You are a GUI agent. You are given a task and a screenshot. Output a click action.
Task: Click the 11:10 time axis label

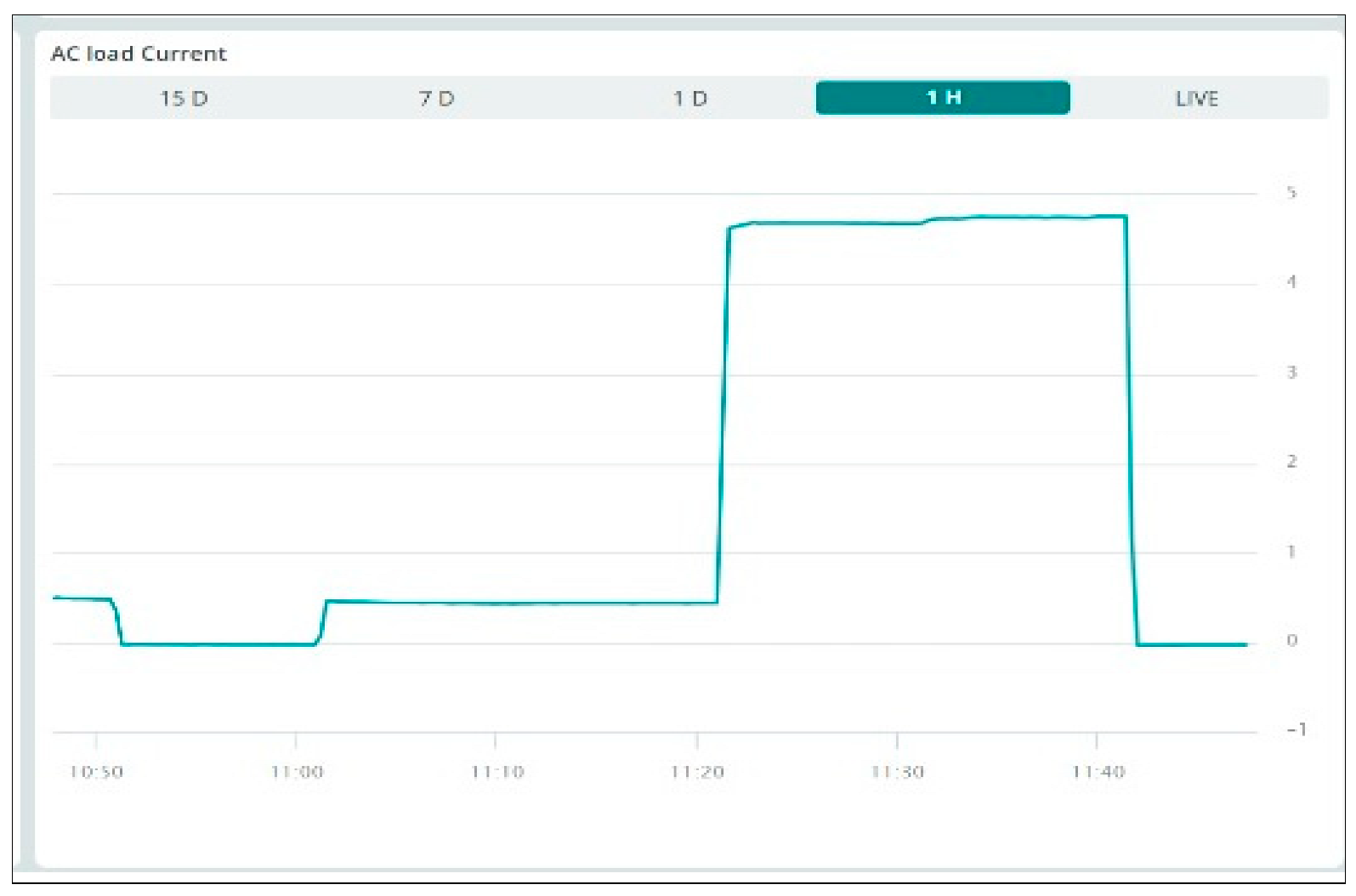click(x=496, y=772)
